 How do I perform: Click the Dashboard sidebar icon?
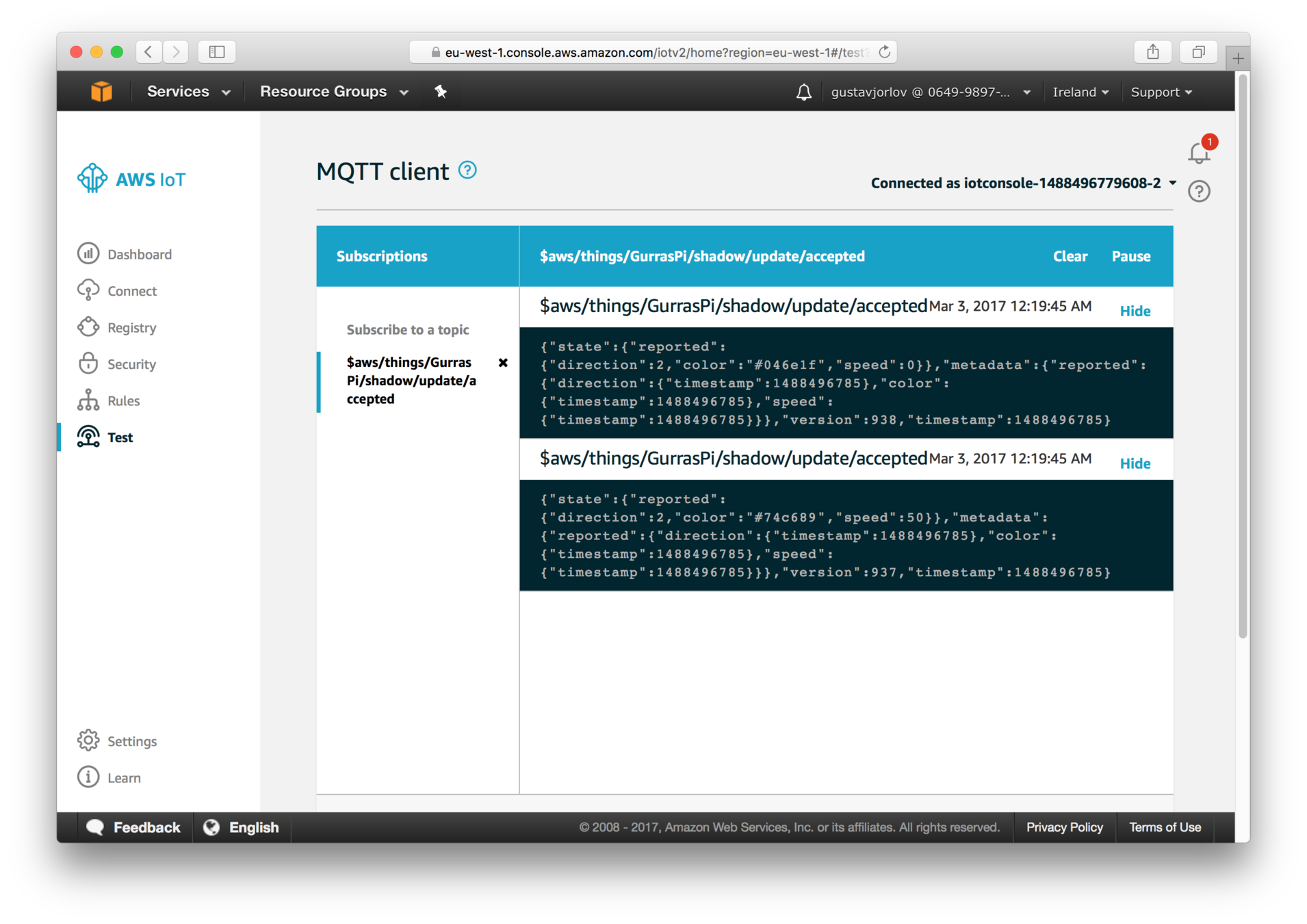click(x=88, y=253)
